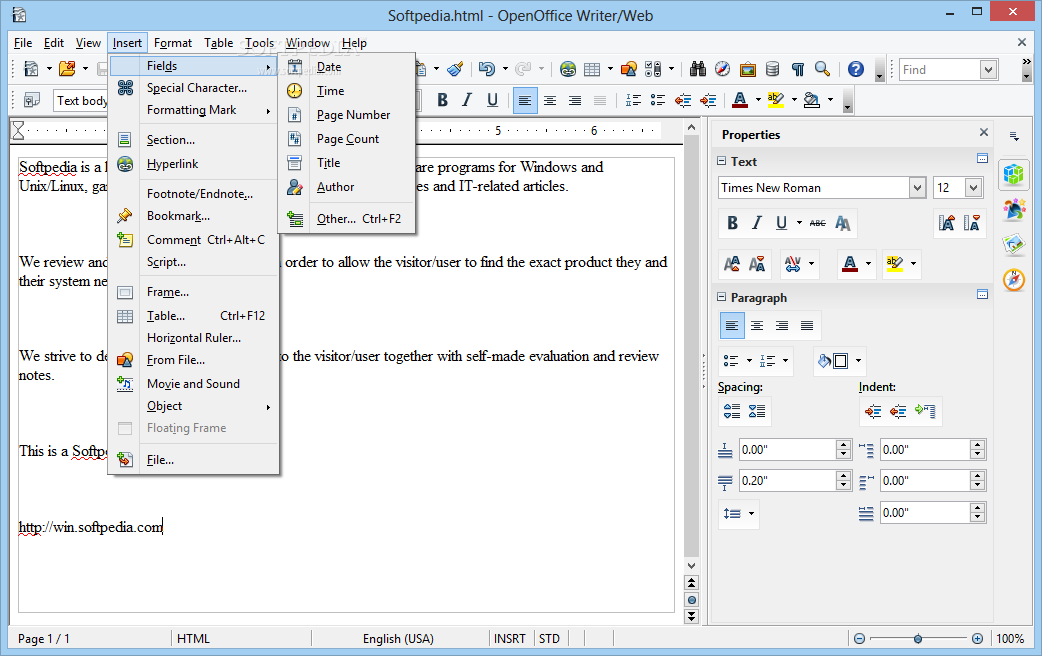Click the Open folder toolbar icon

[x=67, y=69]
